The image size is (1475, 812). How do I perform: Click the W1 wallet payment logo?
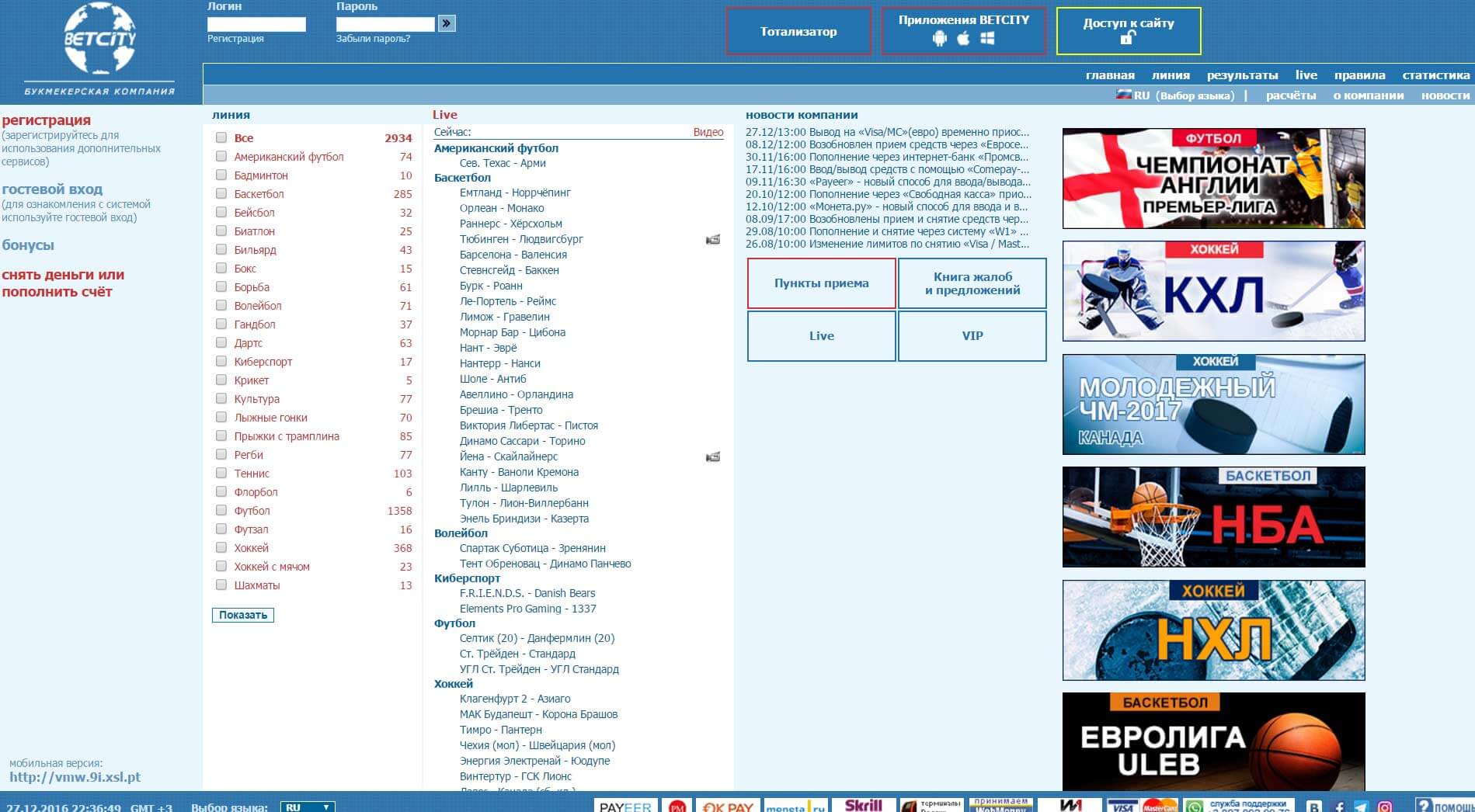(x=1070, y=806)
